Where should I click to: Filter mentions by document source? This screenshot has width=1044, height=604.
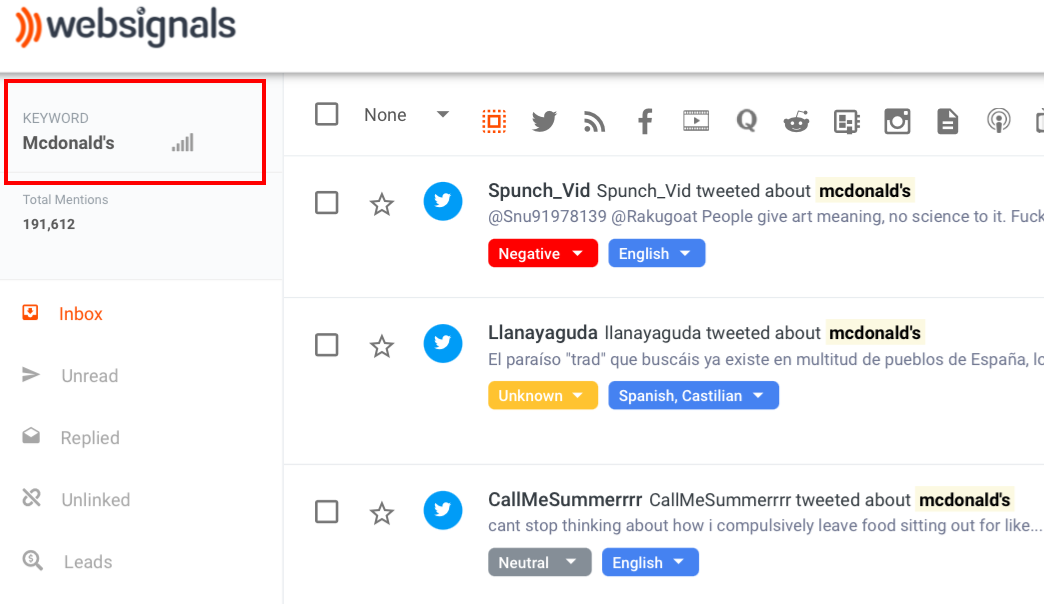pos(947,121)
